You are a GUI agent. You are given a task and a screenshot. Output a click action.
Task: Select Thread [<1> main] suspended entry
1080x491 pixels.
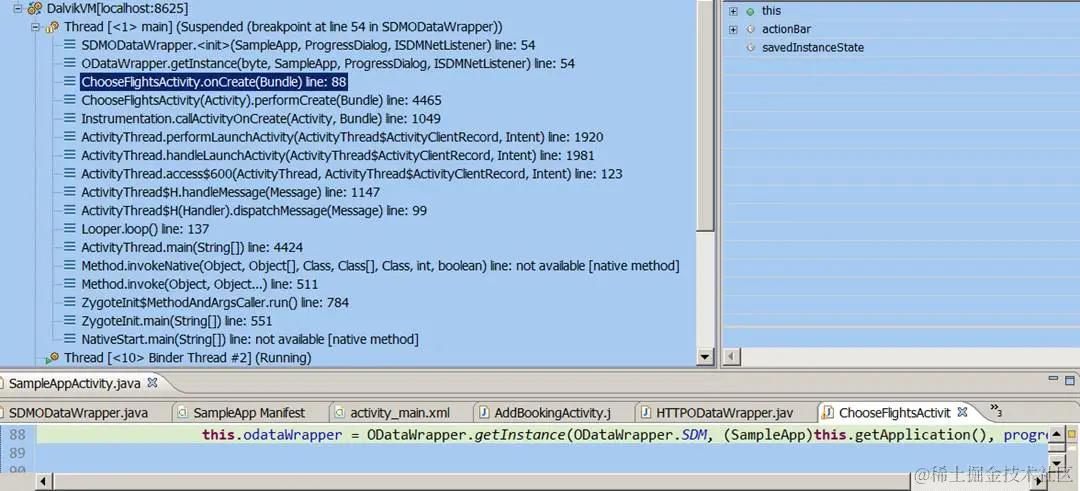pos(283,27)
